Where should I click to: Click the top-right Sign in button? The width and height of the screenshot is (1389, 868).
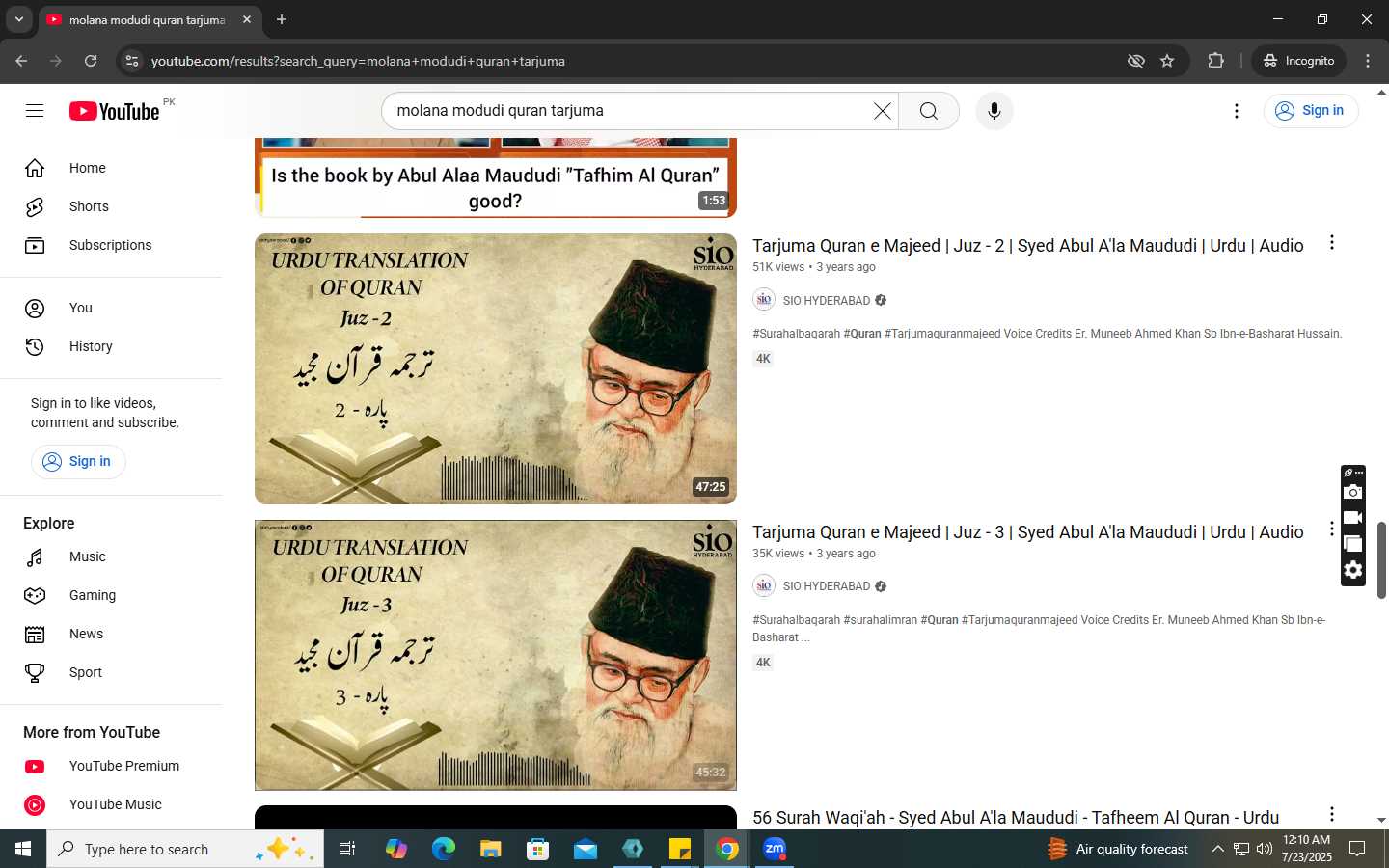[1310, 111]
